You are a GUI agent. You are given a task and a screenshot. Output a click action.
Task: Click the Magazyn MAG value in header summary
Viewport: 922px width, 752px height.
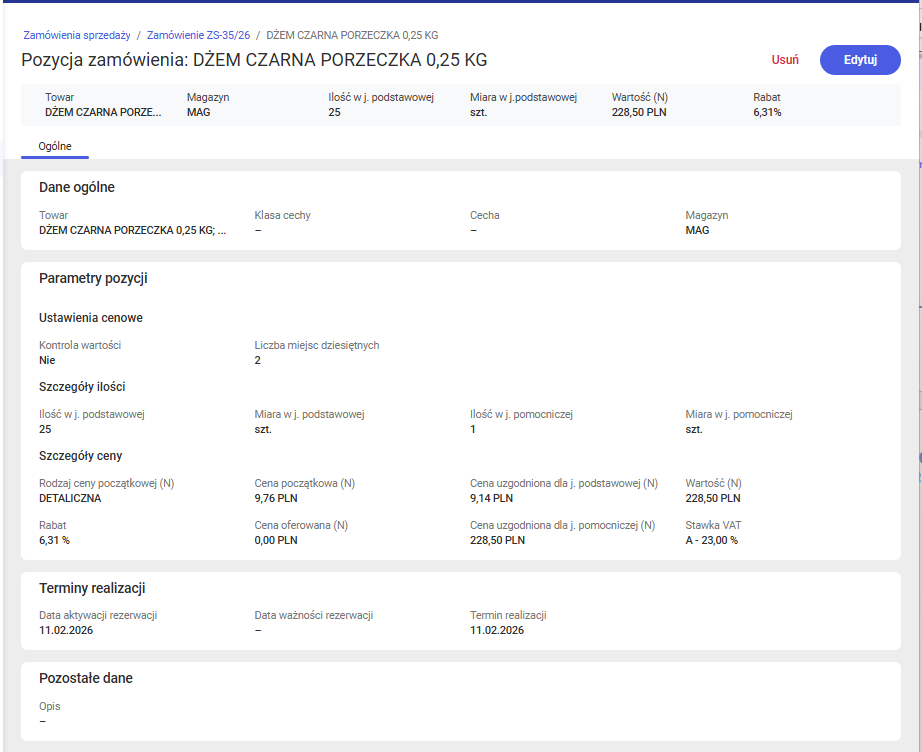coord(198,112)
